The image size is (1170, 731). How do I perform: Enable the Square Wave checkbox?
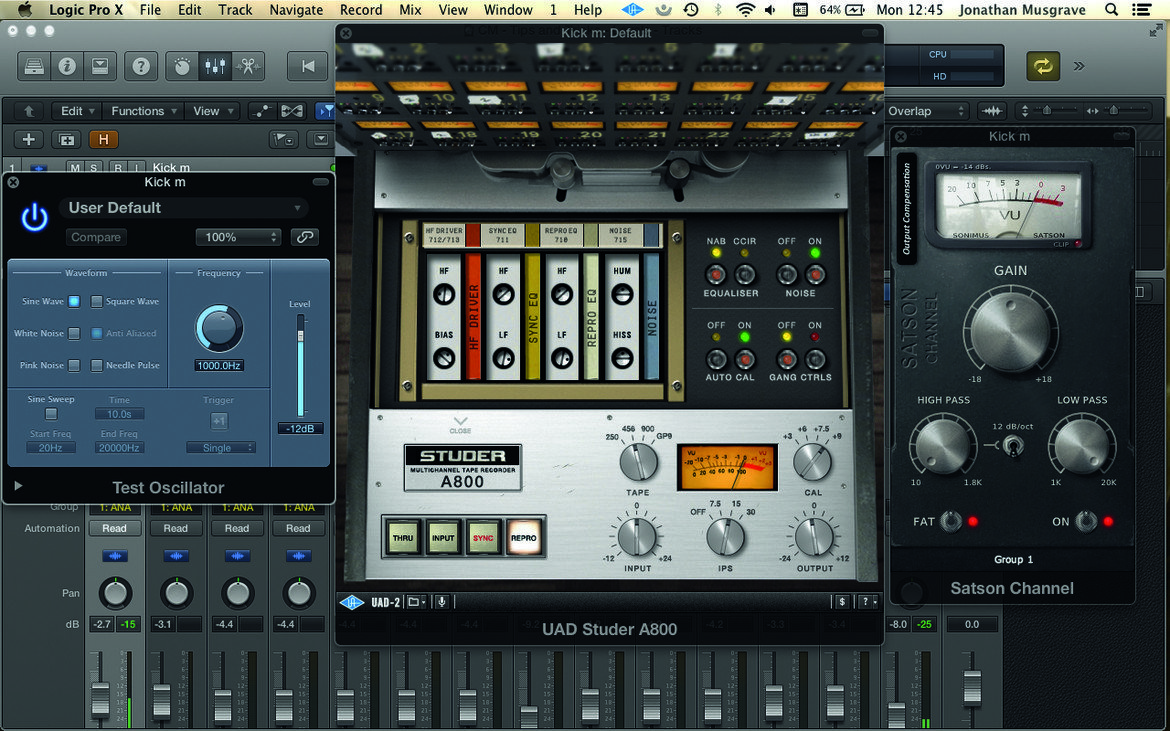coord(96,301)
